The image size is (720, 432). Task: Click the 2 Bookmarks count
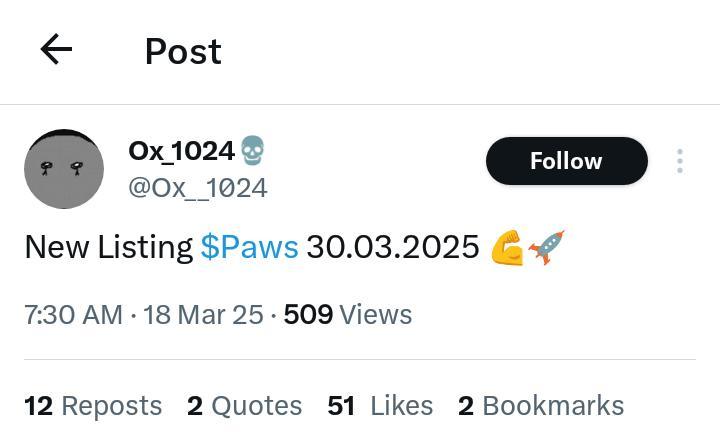point(540,405)
